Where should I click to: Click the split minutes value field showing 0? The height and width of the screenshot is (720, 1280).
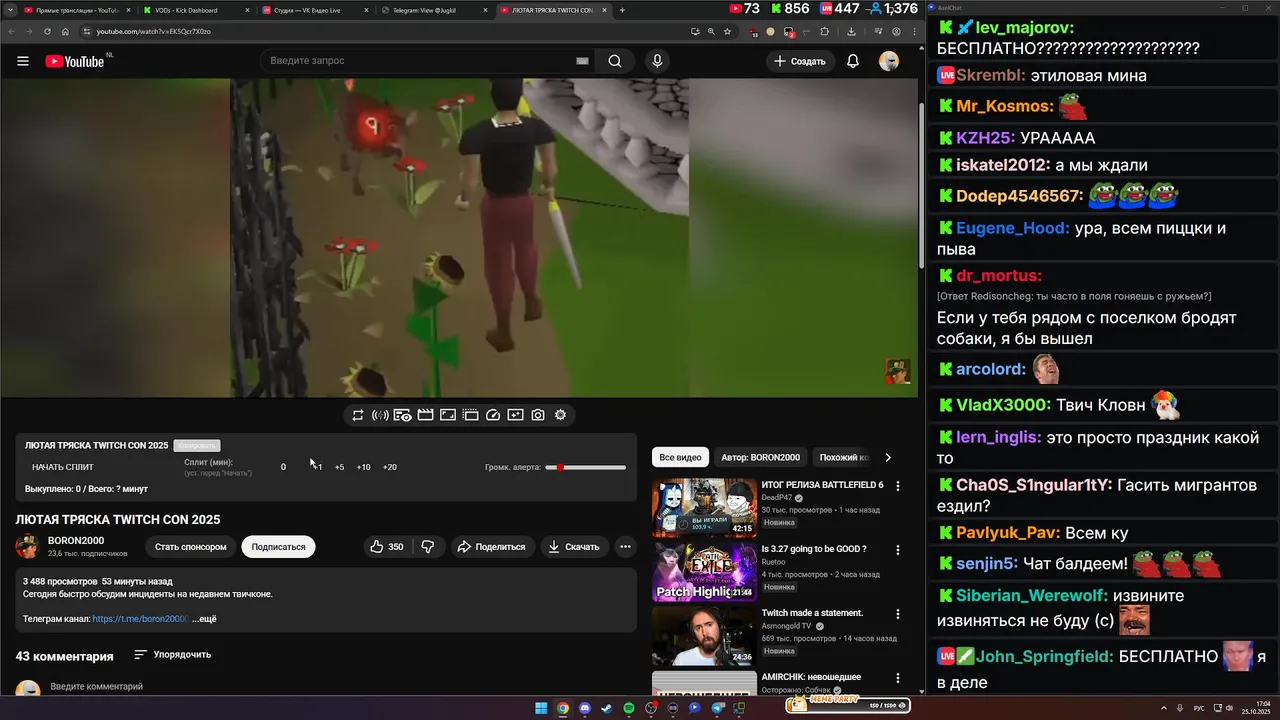click(283, 467)
